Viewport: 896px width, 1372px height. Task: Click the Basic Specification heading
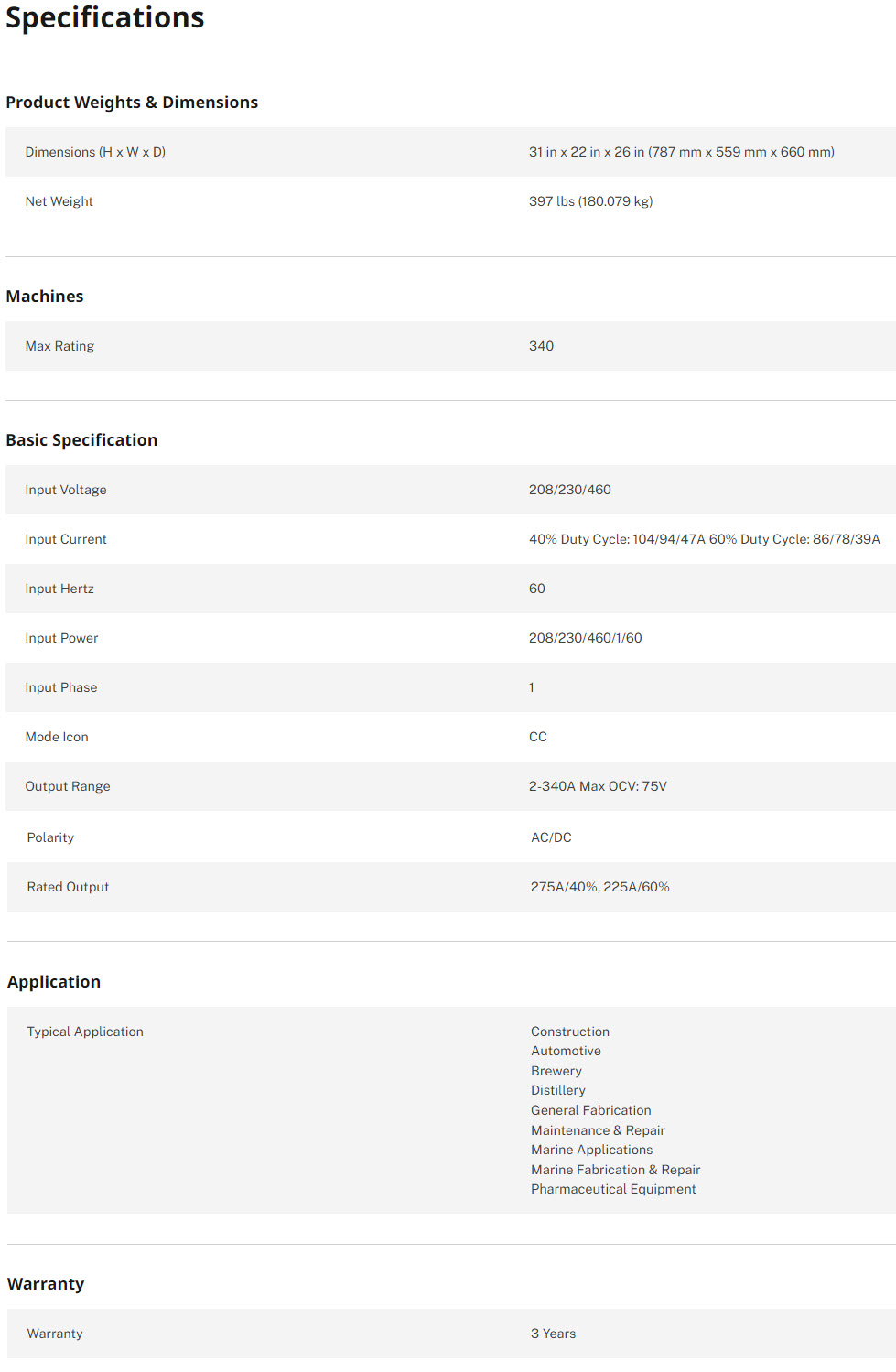(x=81, y=440)
